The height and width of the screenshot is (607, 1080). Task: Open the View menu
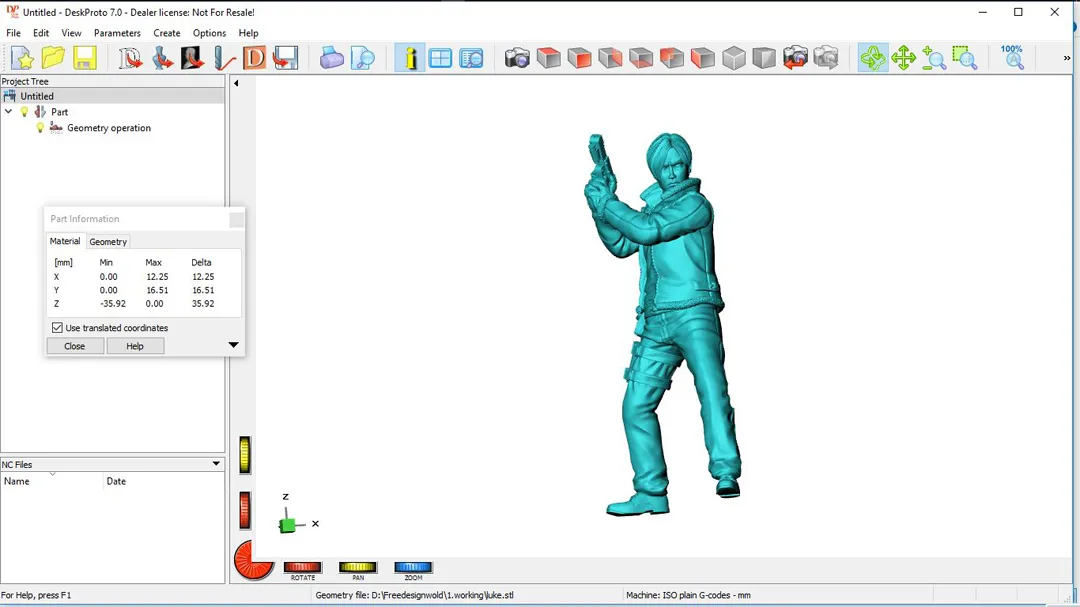tap(71, 33)
